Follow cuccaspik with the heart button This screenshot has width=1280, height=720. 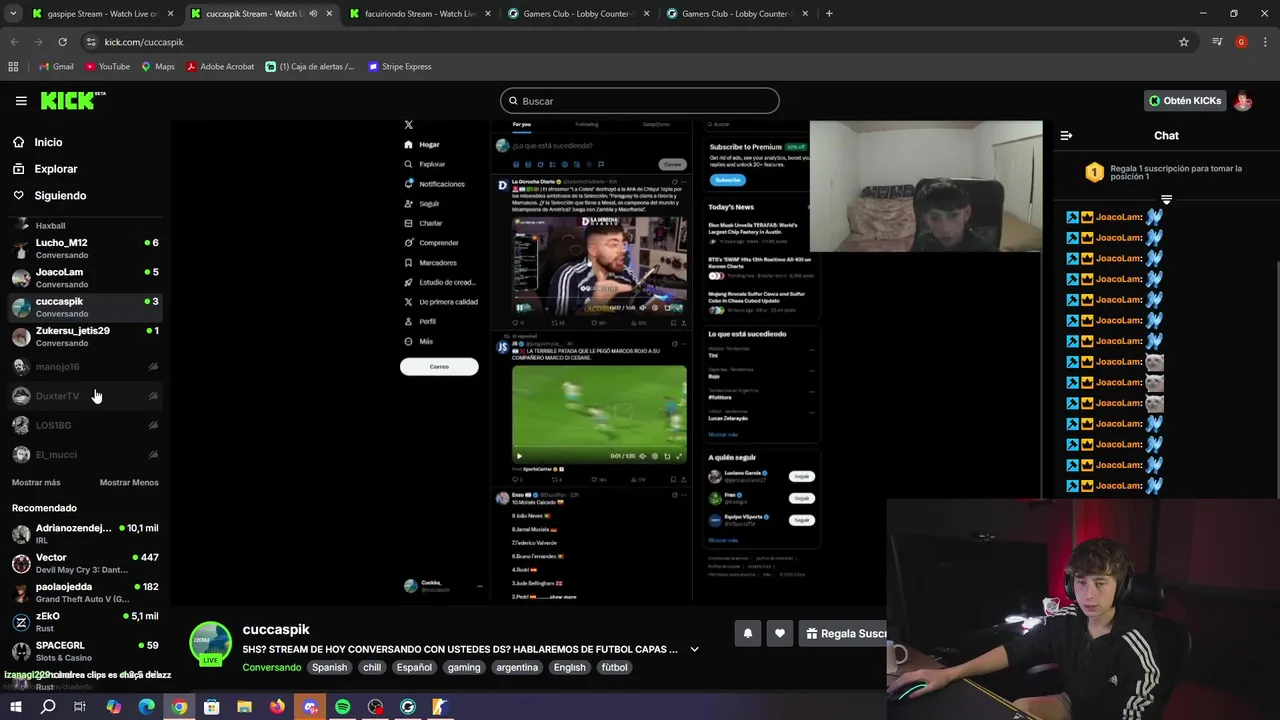coord(780,633)
